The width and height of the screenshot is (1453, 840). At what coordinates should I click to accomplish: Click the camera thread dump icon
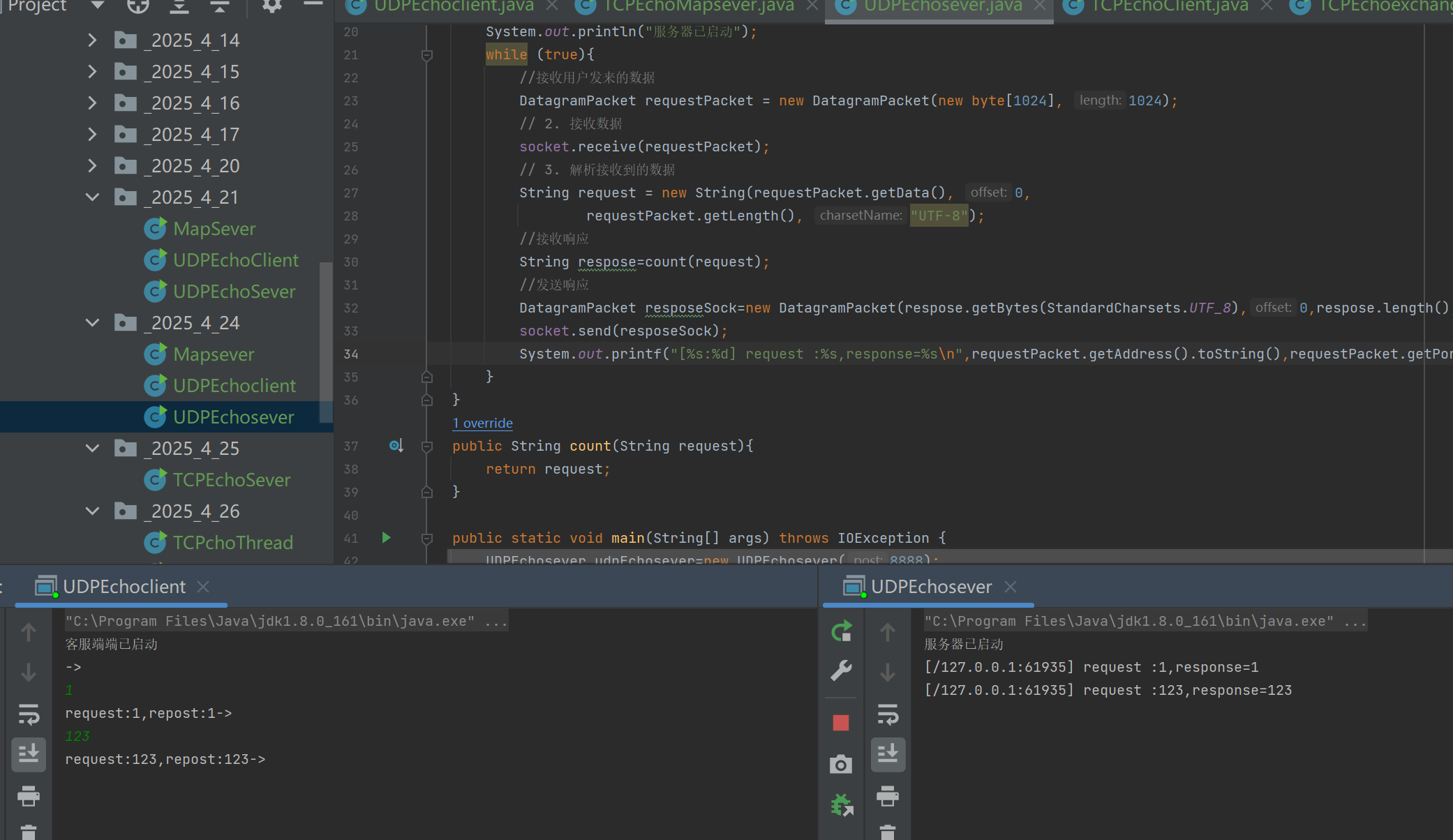841,765
